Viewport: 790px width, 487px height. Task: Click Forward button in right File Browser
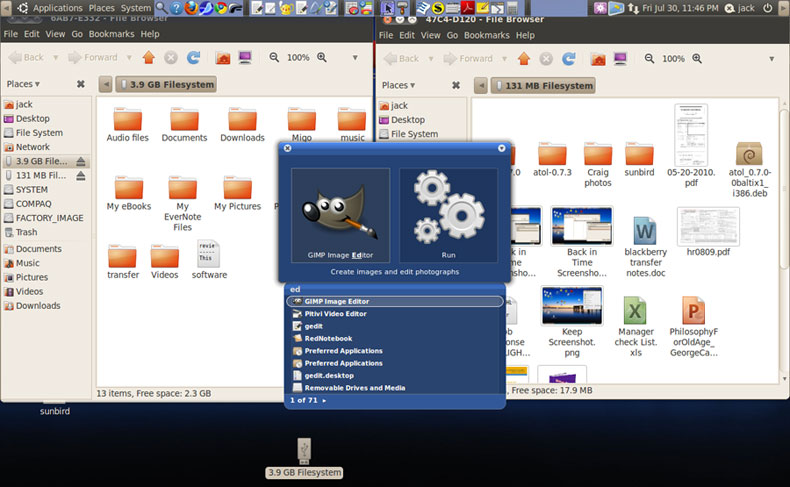tap(468, 59)
